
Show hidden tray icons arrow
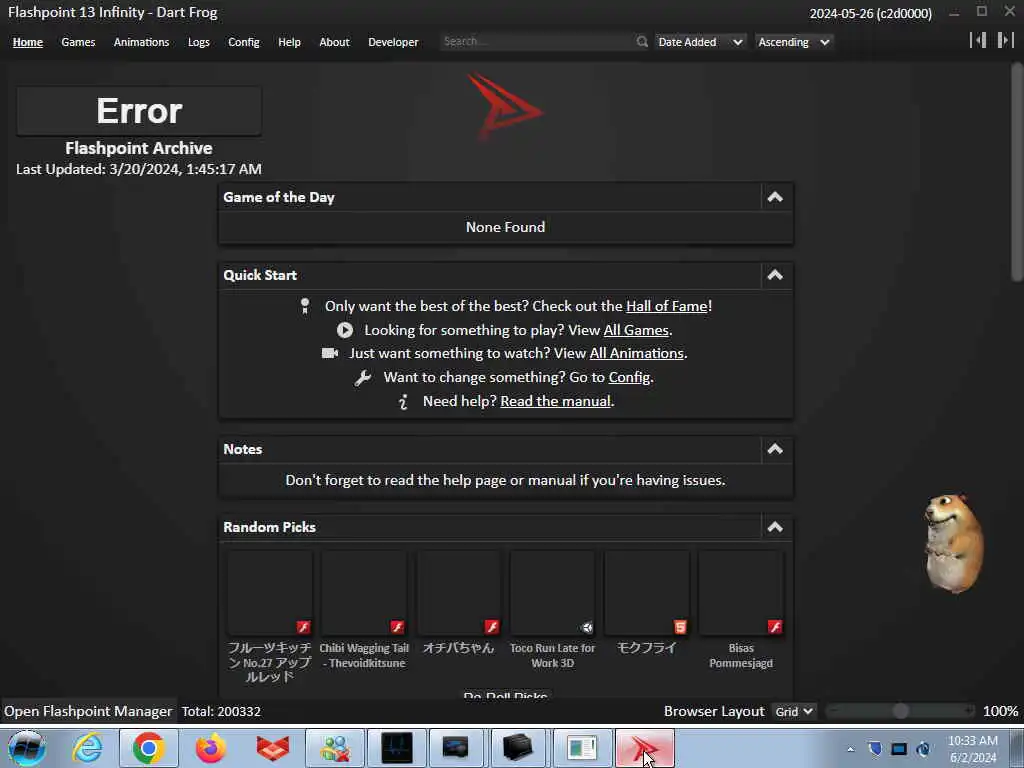pos(850,749)
